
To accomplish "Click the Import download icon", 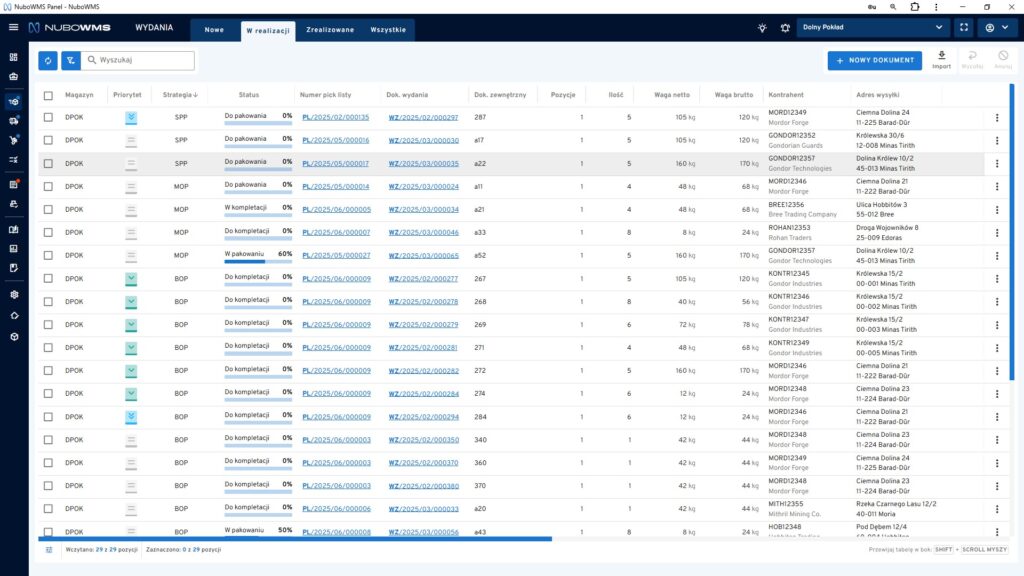I will [x=941, y=56].
